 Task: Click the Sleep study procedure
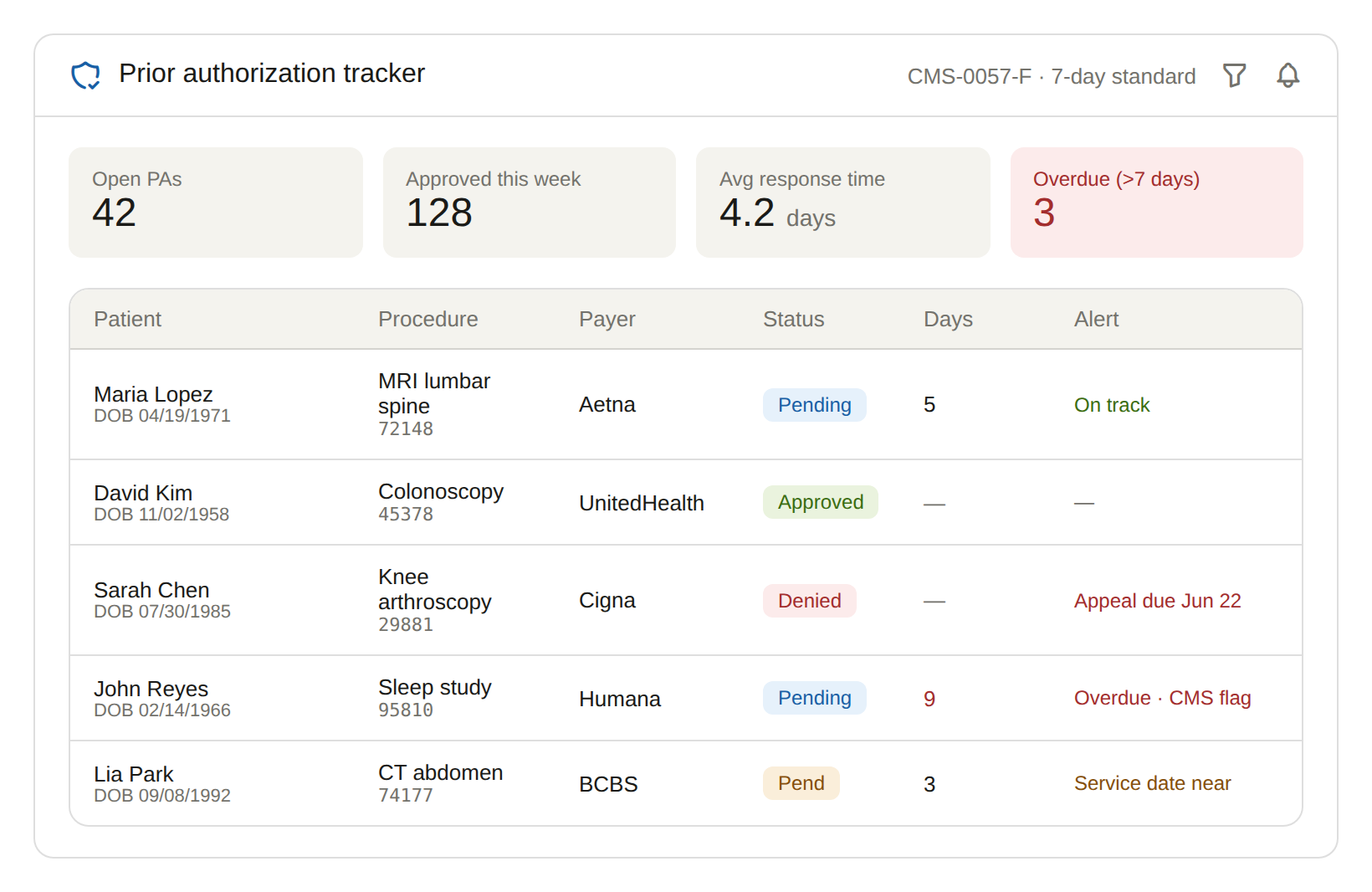(435, 687)
